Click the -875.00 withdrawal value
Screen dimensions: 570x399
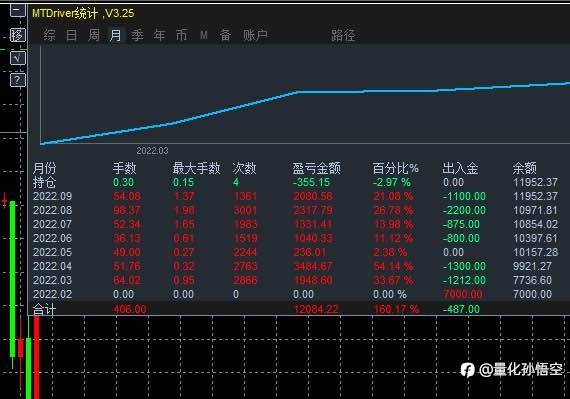[461, 224]
